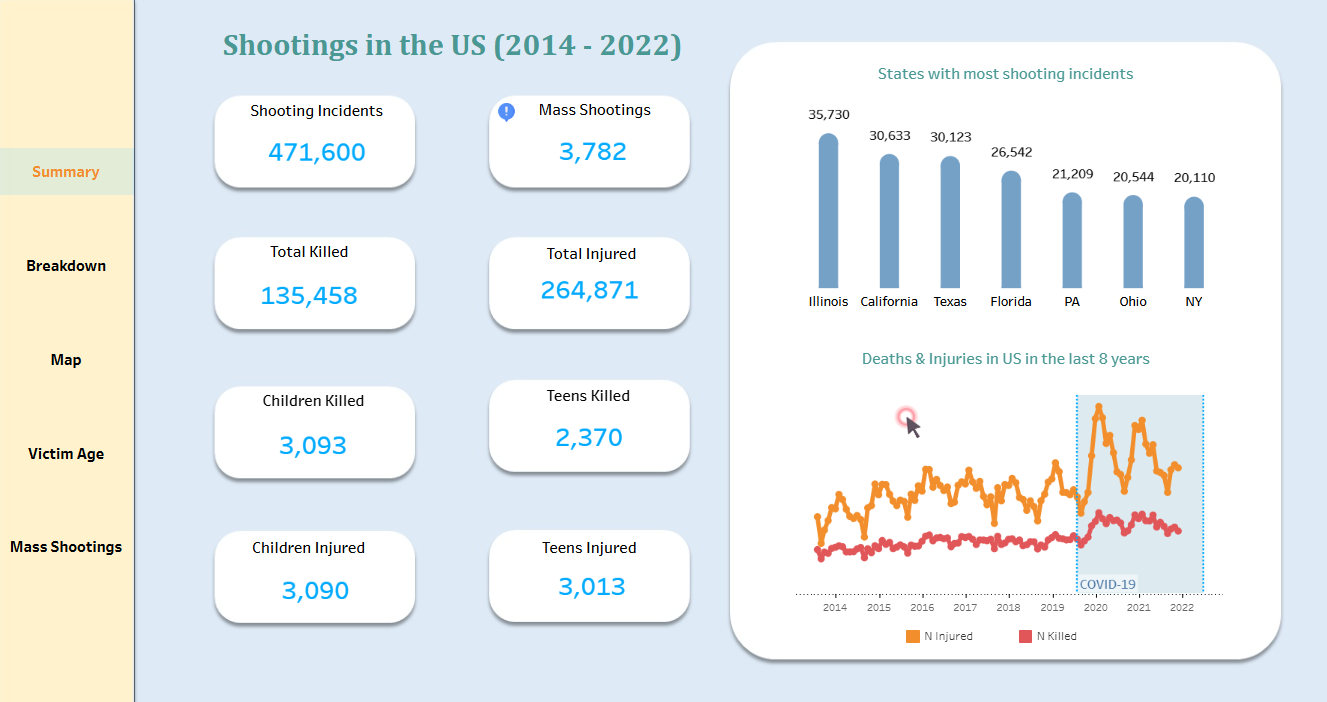Click the Total Killed 135,458 card

click(314, 283)
